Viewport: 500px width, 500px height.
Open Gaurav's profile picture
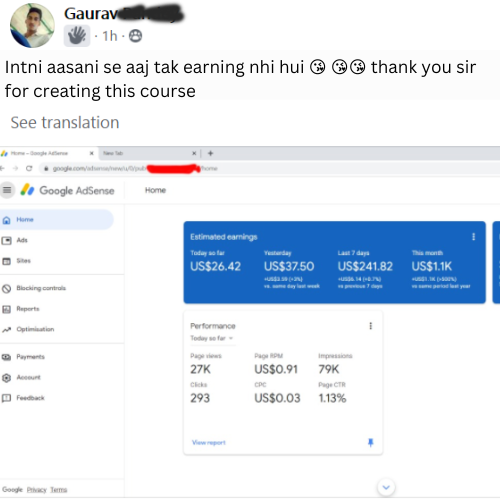pyautogui.click(x=32, y=26)
